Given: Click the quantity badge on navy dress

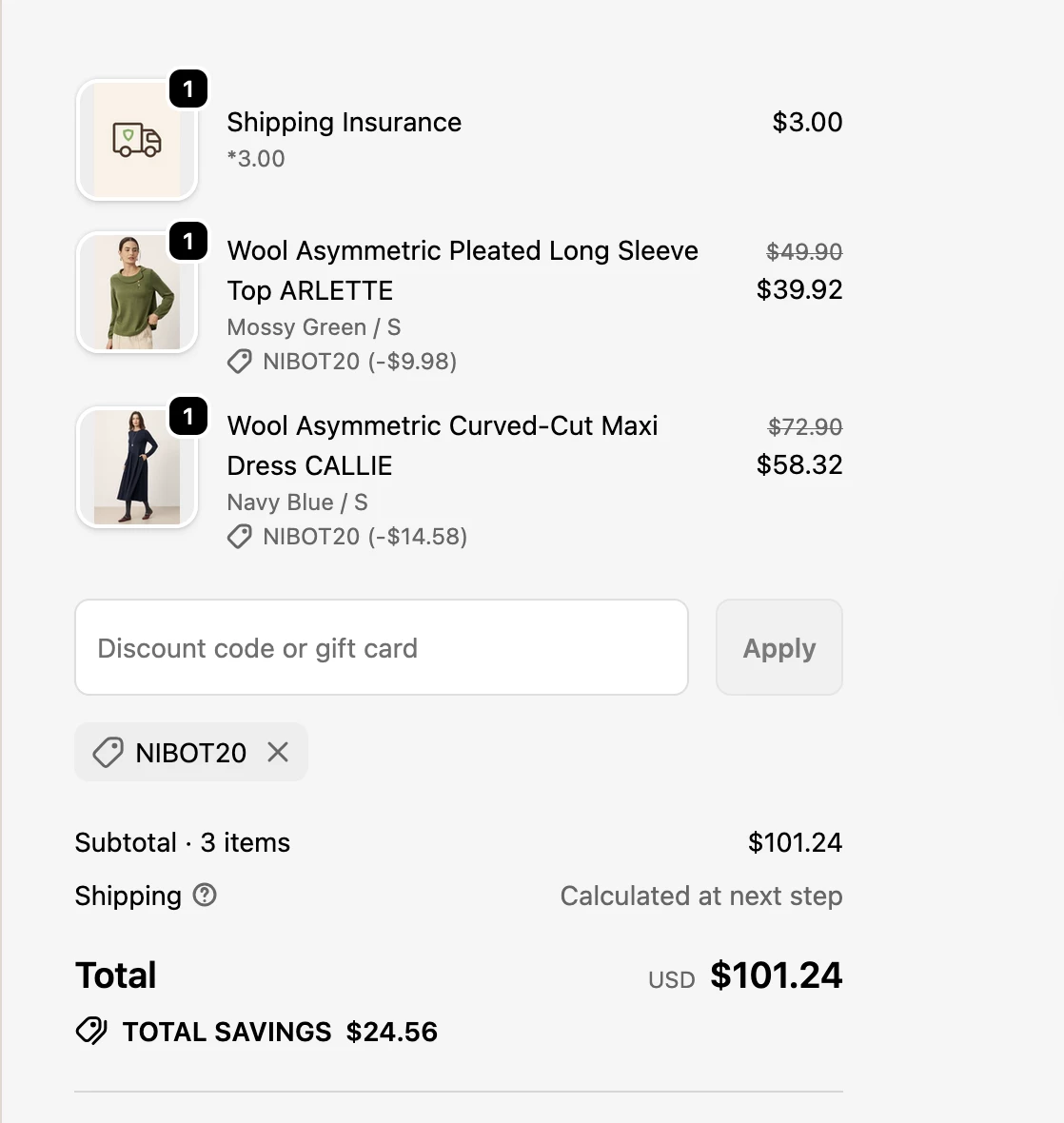Looking at the screenshot, I should coord(188,417).
